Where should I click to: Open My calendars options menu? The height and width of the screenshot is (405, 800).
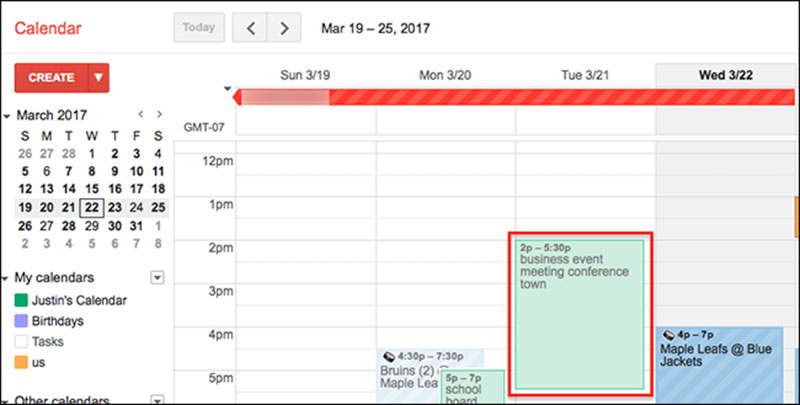tap(156, 277)
